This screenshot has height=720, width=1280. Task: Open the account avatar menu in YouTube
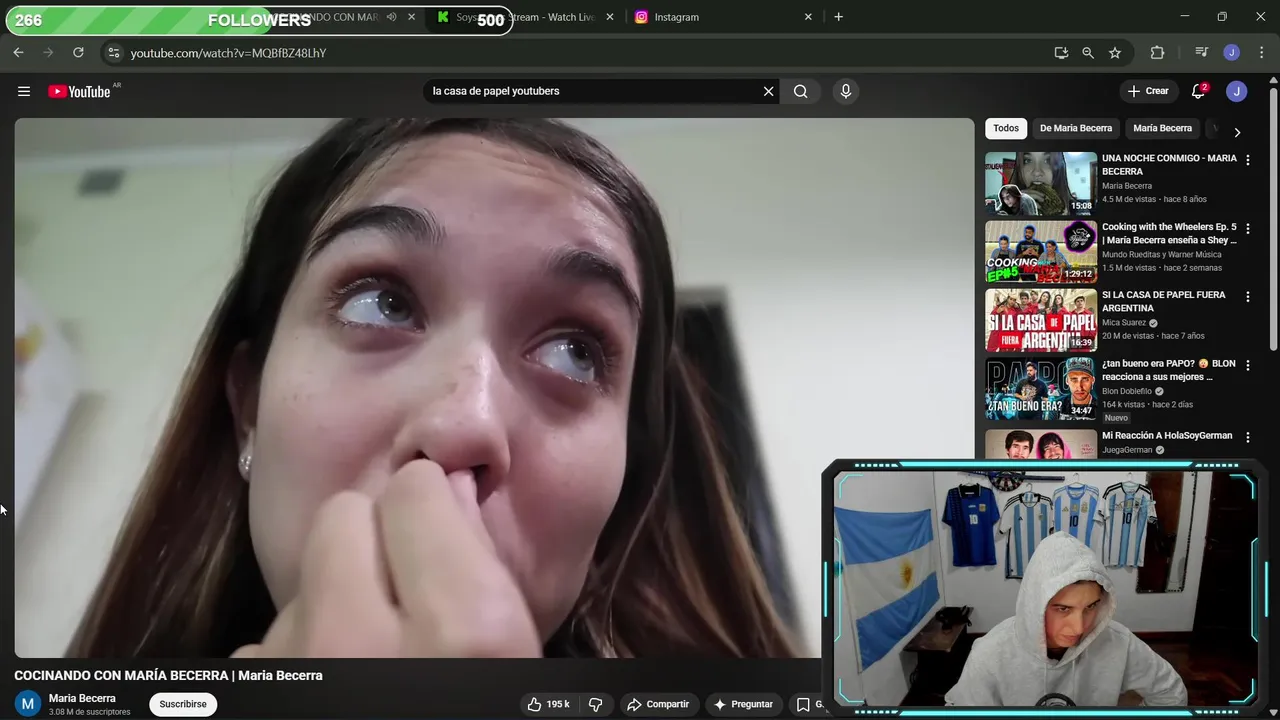pos(1237,91)
